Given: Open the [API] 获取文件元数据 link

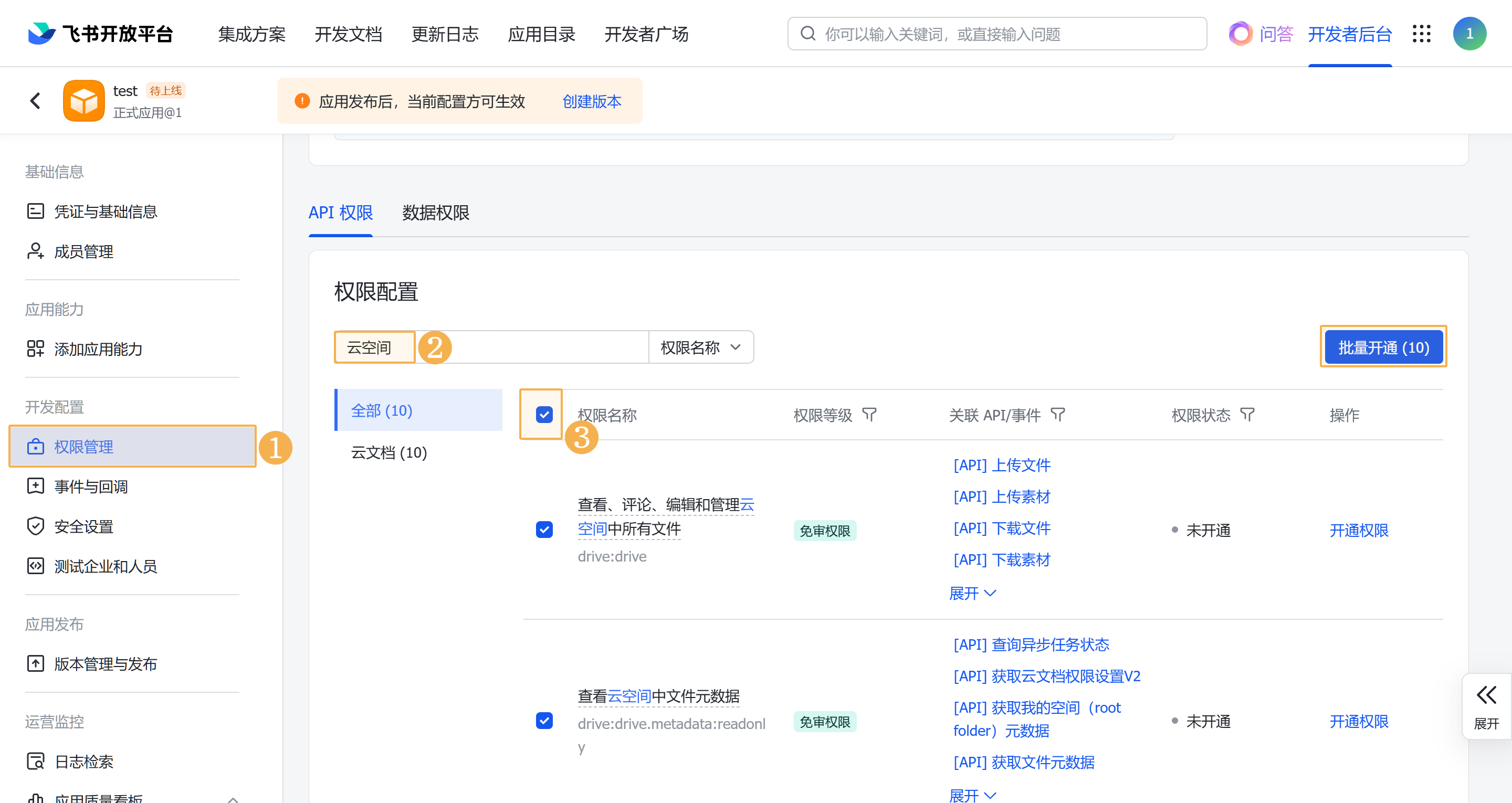Looking at the screenshot, I should point(1024,762).
